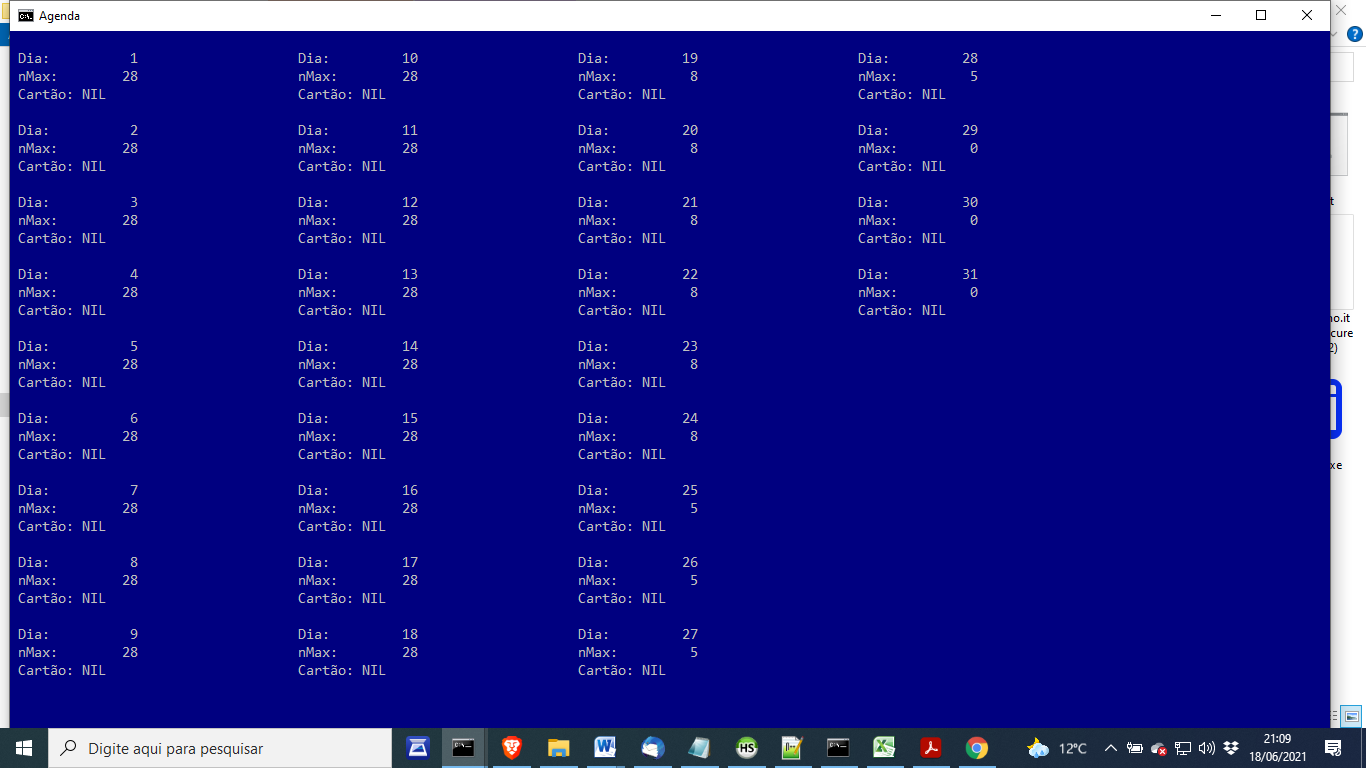Open the Windows Start menu
The width and height of the screenshot is (1366, 768).
click(x=24, y=748)
